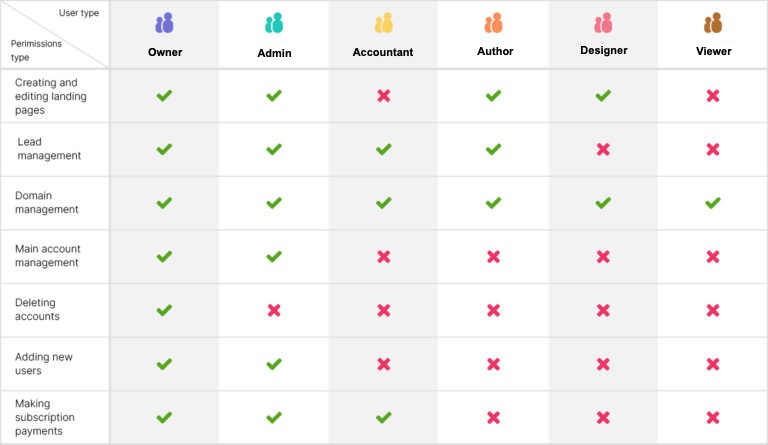Toggle Designer's cross for Lead management
The width and height of the screenshot is (768, 445).
click(x=603, y=149)
